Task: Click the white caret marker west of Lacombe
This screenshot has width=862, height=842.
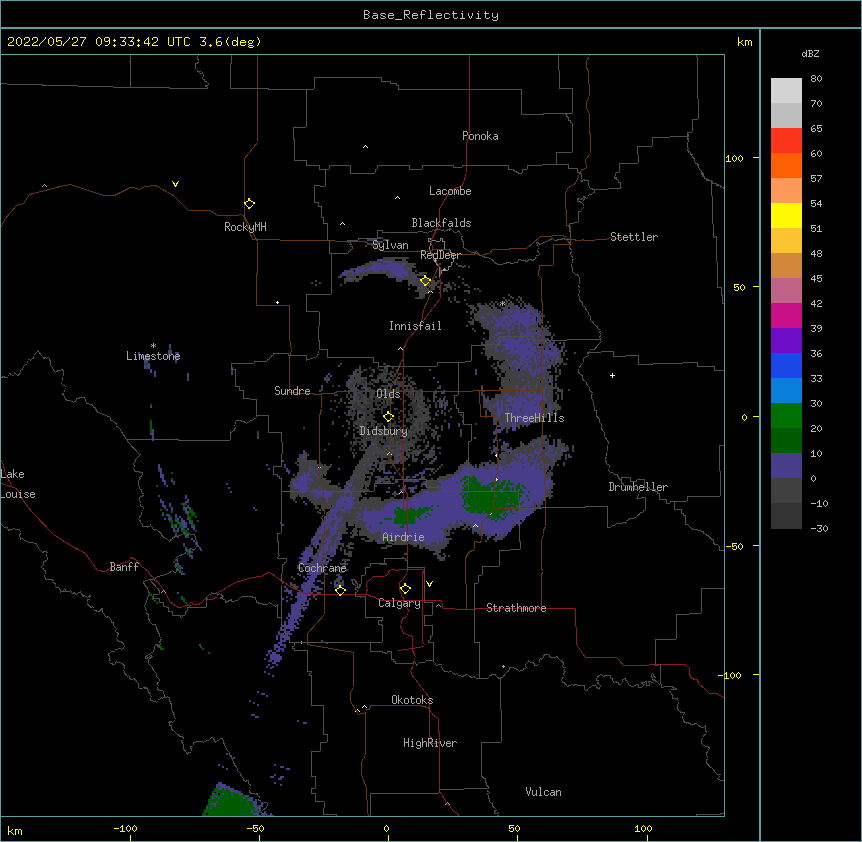Action: coord(397,198)
